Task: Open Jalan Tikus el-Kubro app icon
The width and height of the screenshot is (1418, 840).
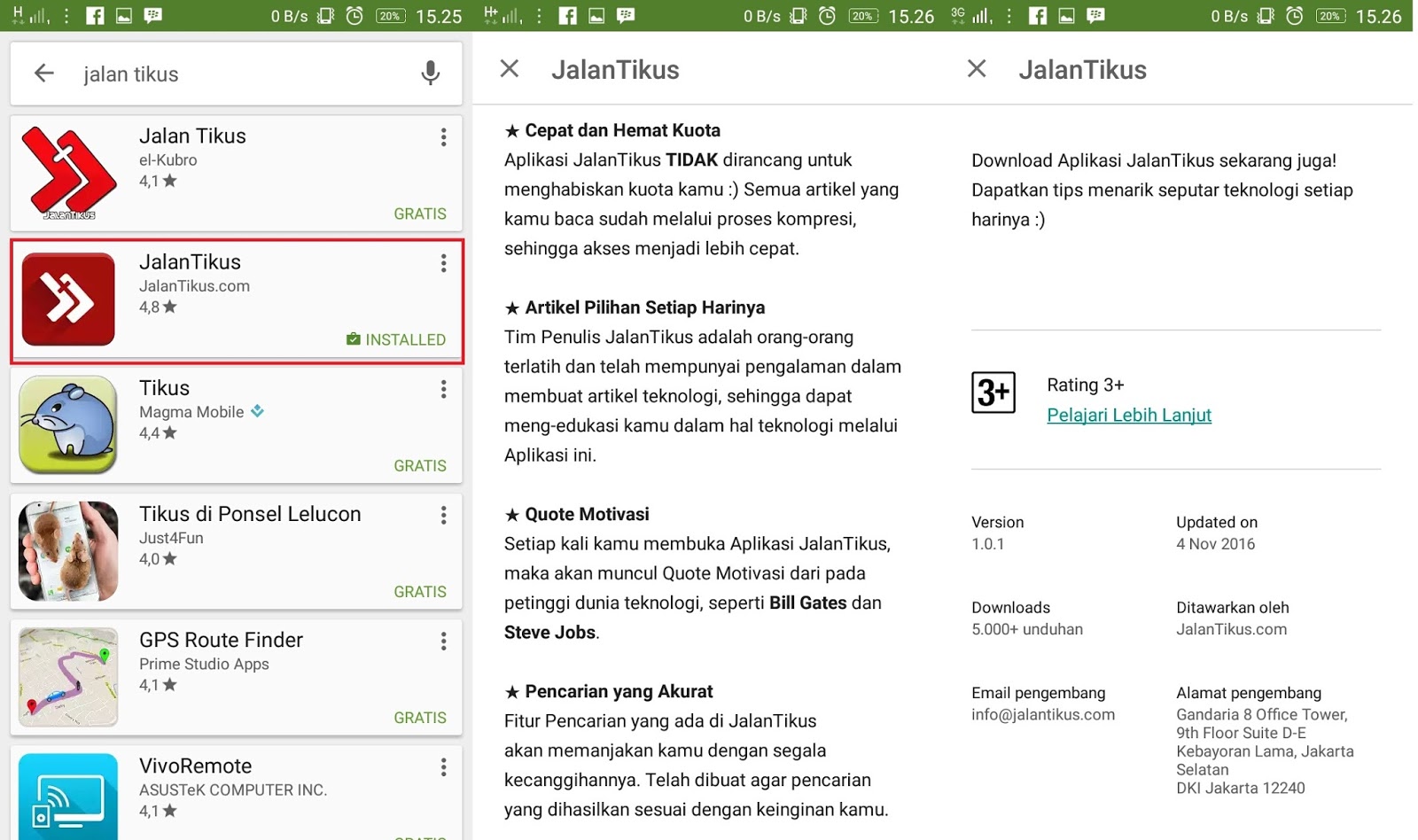Action: click(68, 173)
